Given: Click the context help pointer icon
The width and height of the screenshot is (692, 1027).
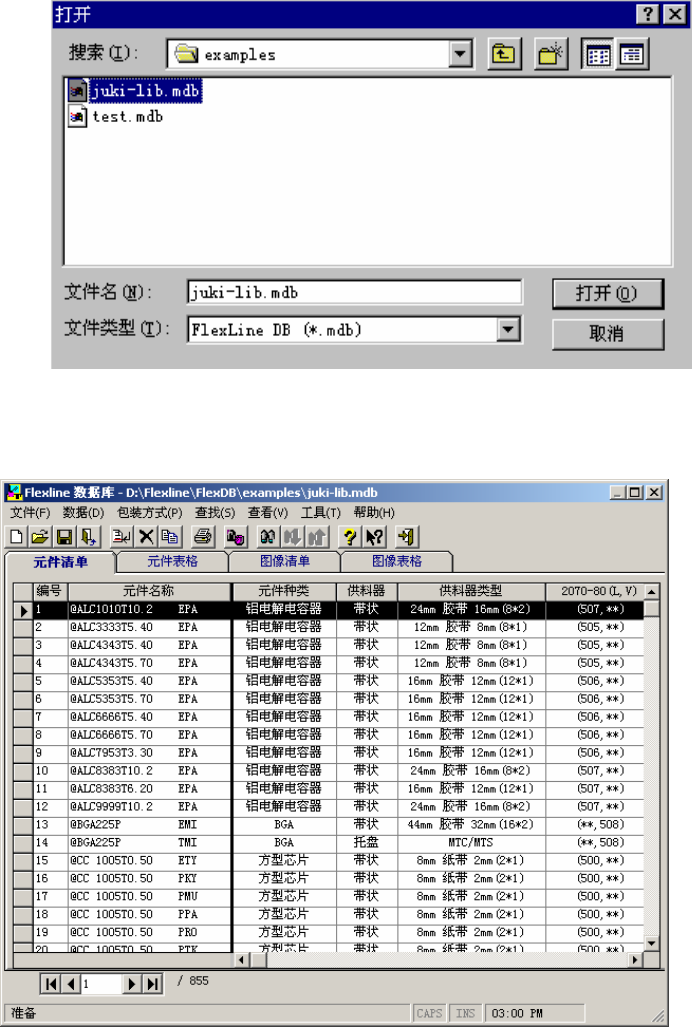Looking at the screenshot, I should (x=374, y=537).
